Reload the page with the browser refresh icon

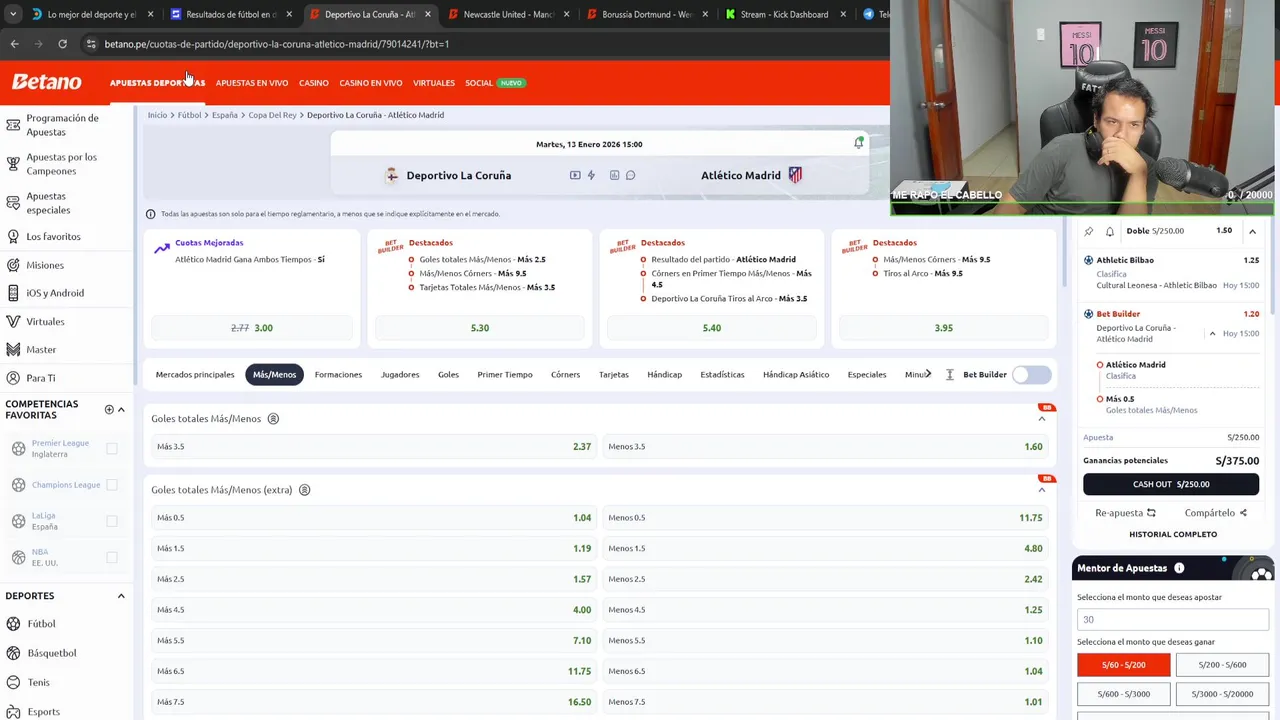(62, 44)
